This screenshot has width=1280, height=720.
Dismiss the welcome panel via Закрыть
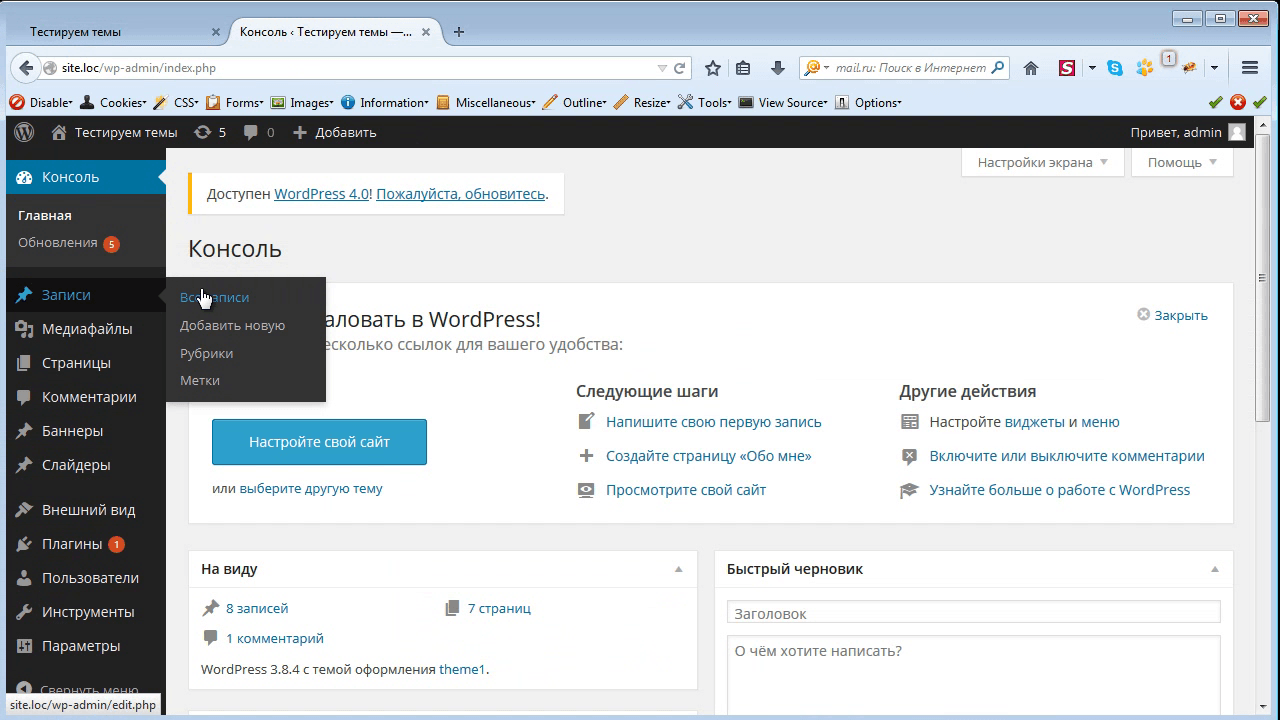click(1173, 315)
